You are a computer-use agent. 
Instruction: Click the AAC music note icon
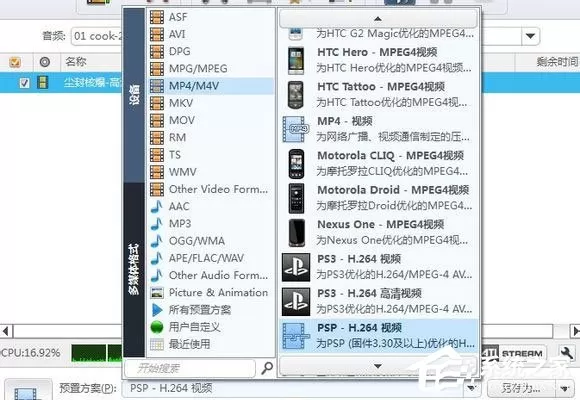click(x=157, y=206)
